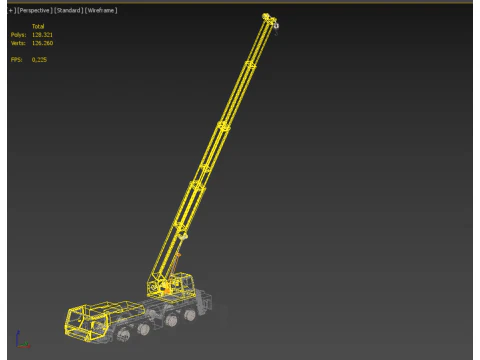
Task: Click the FPS label in statistics
Action: coord(16,60)
